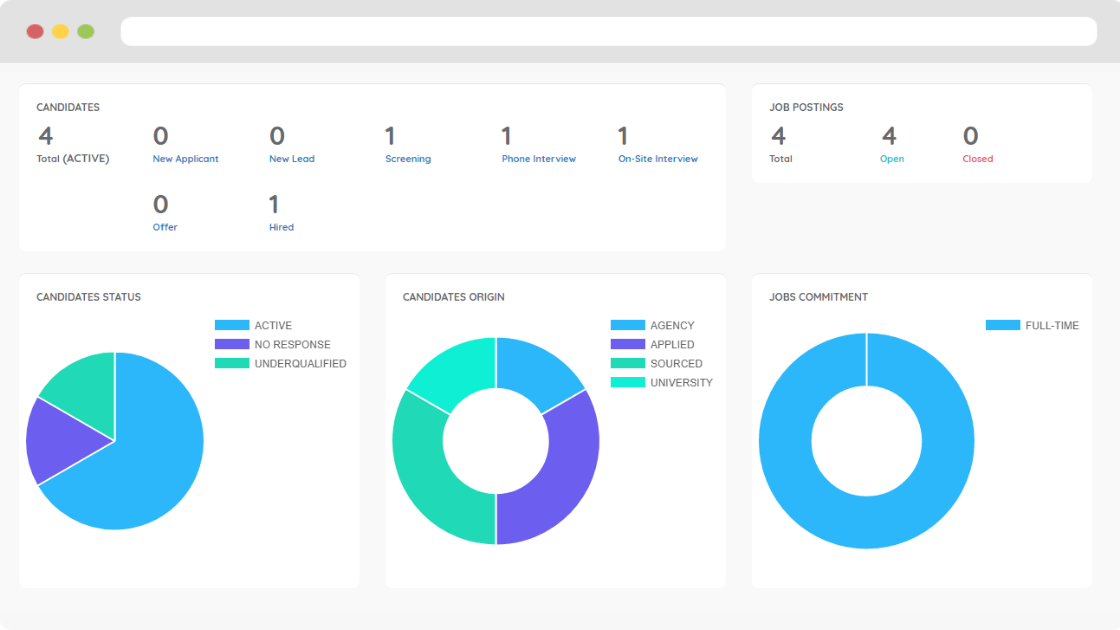This screenshot has height=630, width=1120.
Task: View Hired candidates link
Action: pos(281,227)
